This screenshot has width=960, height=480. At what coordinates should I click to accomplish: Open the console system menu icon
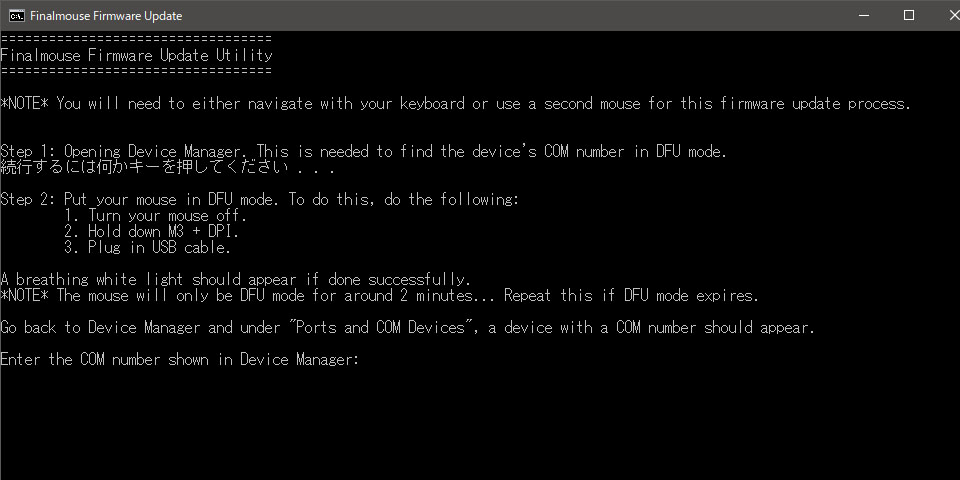click(17, 15)
